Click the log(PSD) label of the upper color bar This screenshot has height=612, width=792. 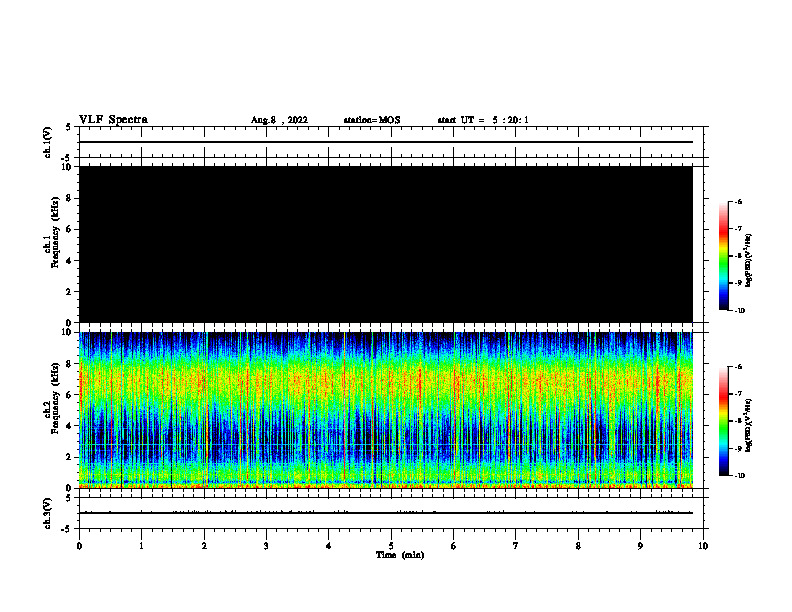click(749, 260)
